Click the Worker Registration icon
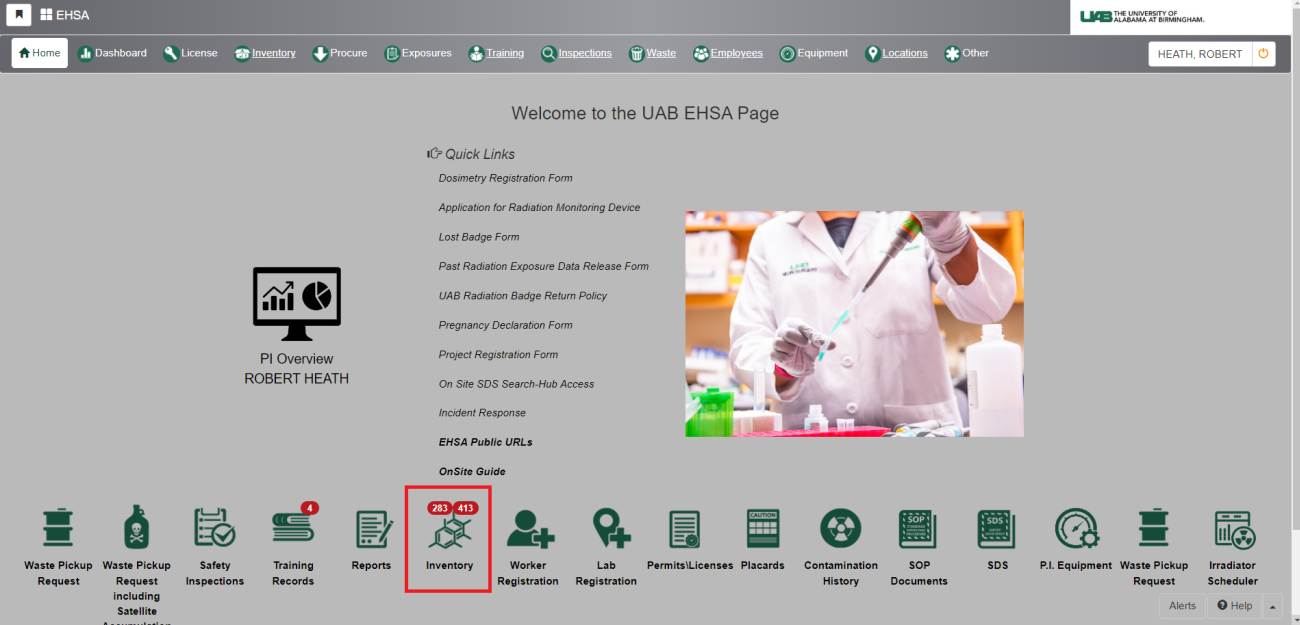Viewport: 1300px width, 625px height. point(528,529)
